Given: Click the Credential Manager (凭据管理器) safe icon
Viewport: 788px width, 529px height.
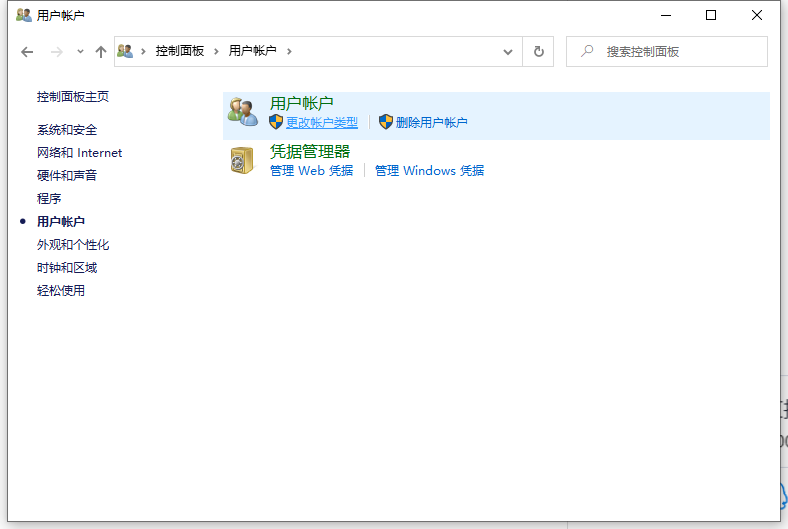Looking at the screenshot, I should tap(242, 160).
